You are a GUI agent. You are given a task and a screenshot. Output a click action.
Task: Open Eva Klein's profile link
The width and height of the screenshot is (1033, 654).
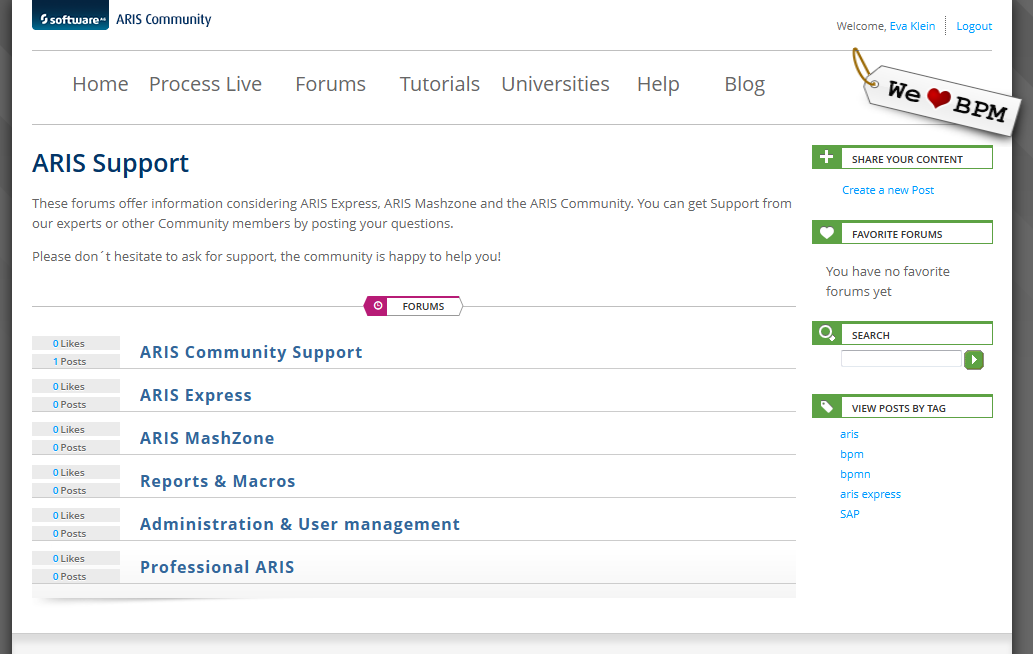point(912,26)
